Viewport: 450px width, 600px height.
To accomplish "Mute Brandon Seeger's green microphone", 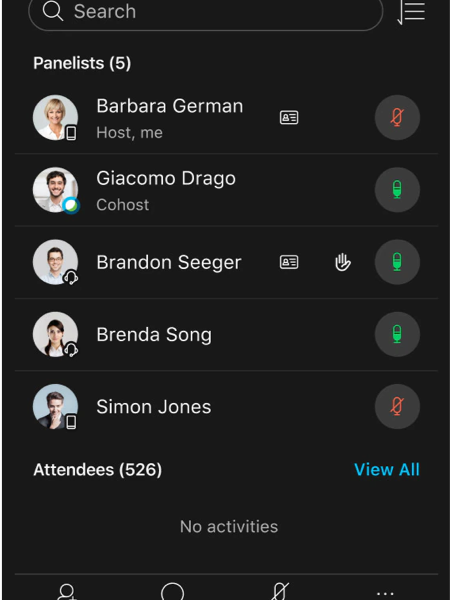I will coord(397,262).
